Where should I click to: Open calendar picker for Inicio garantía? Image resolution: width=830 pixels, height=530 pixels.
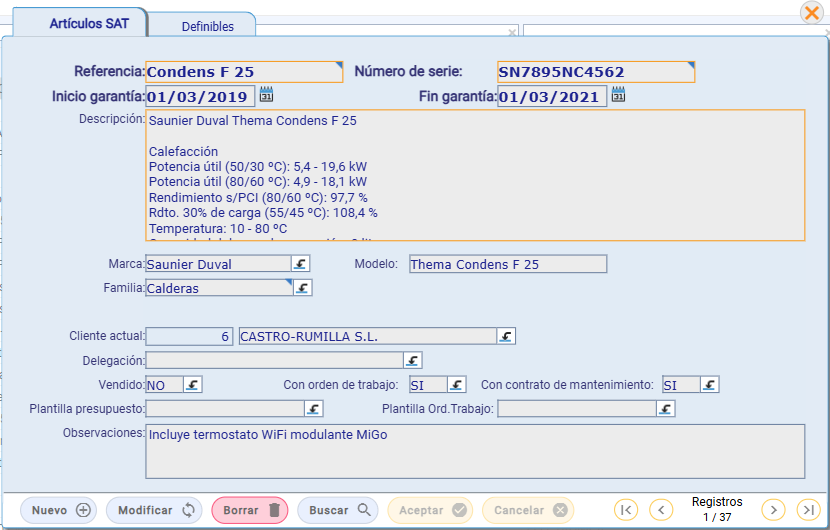[266, 95]
